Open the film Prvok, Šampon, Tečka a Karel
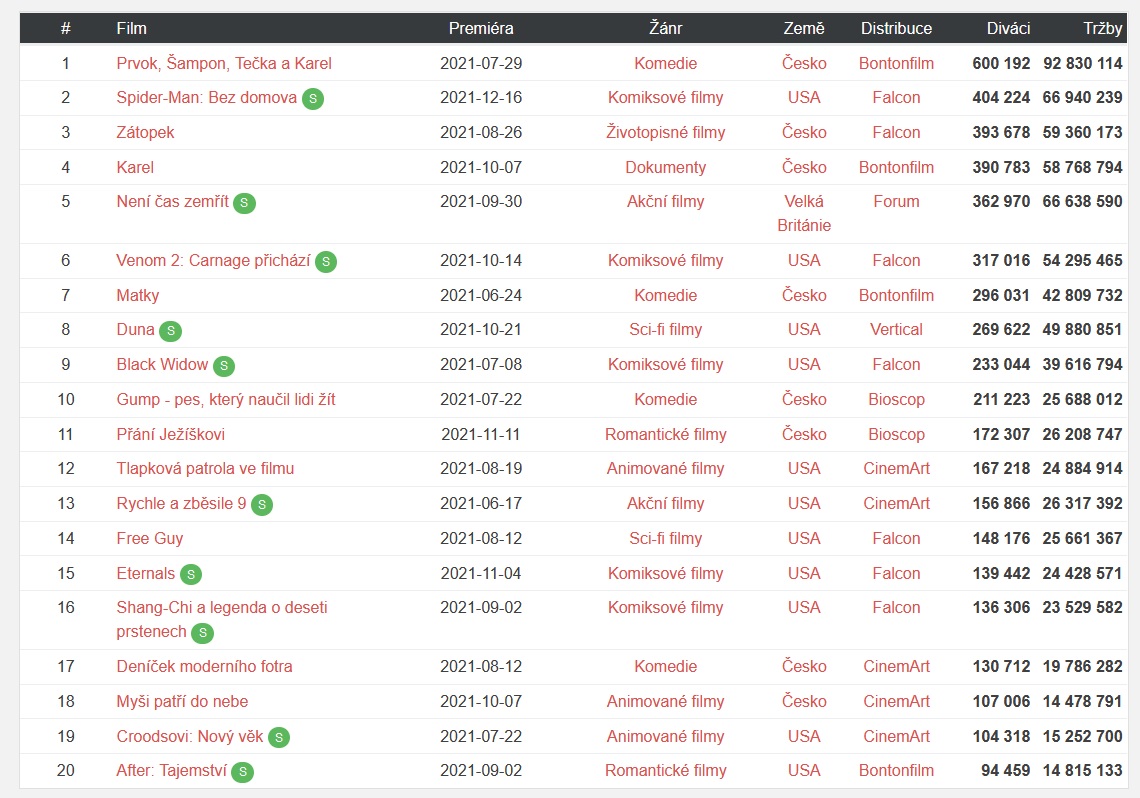This screenshot has height=798, width=1140. click(224, 63)
